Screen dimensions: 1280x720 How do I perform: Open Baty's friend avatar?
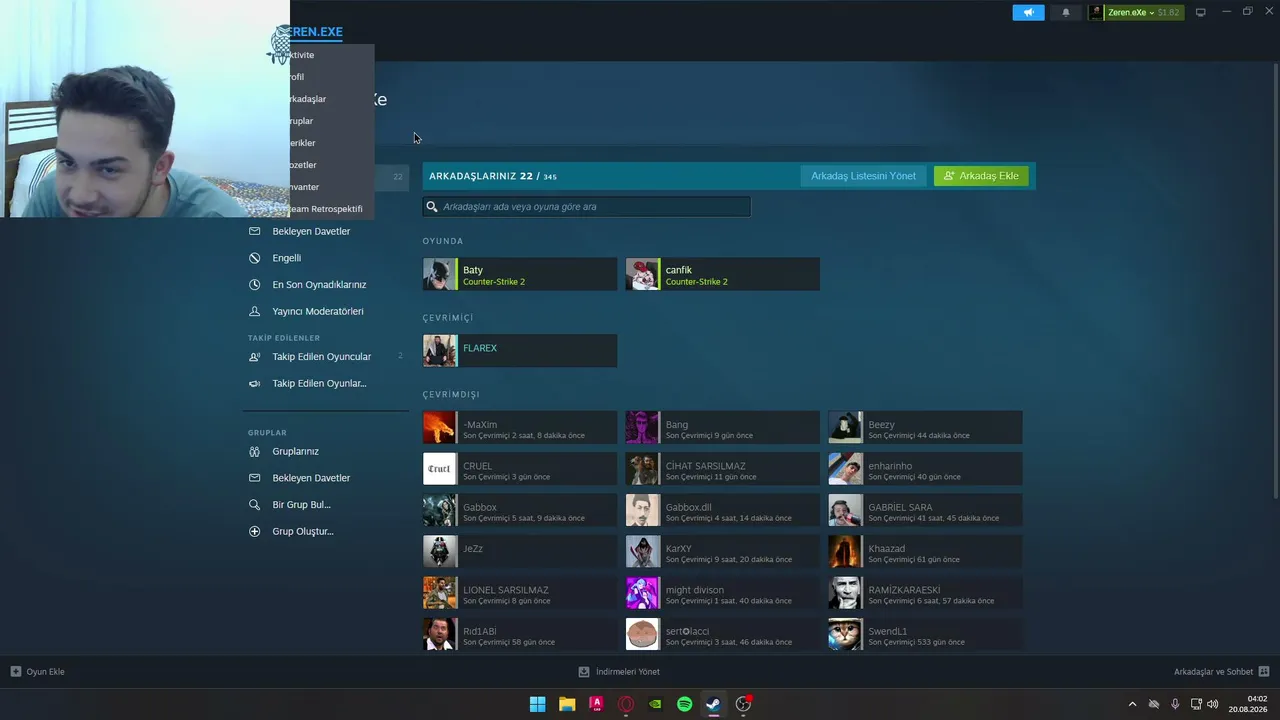[439, 275]
